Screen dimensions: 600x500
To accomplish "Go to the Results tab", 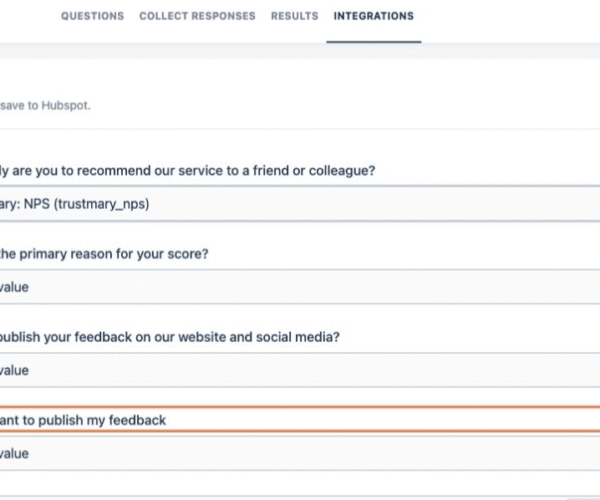I will tap(295, 16).
